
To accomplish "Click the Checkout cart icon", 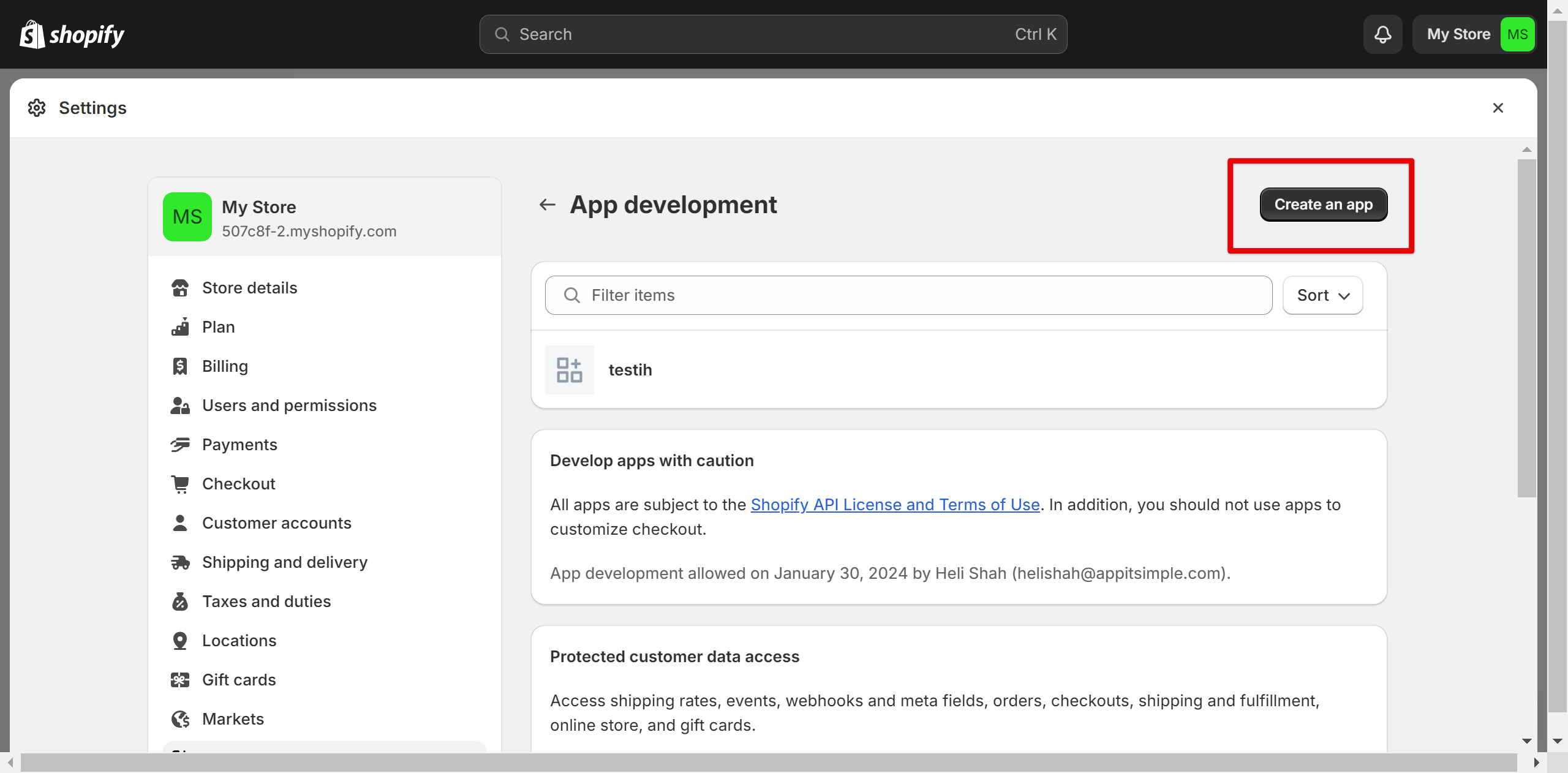I will pos(180,484).
